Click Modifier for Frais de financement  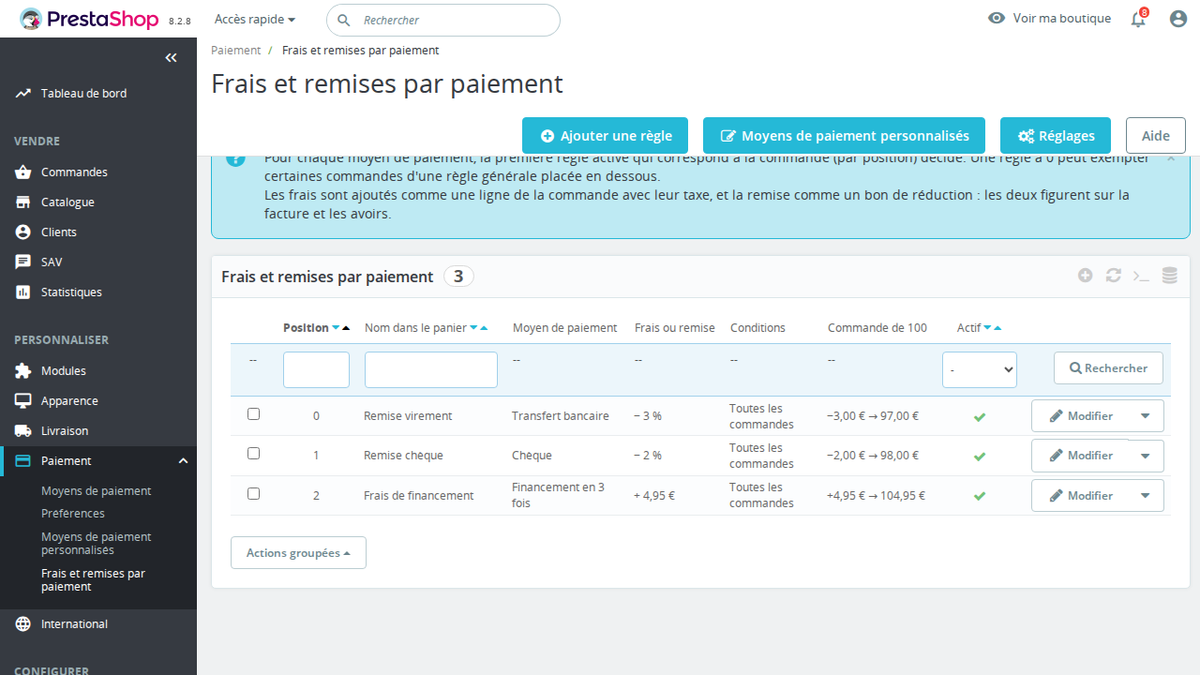click(x=1080, y=496)
